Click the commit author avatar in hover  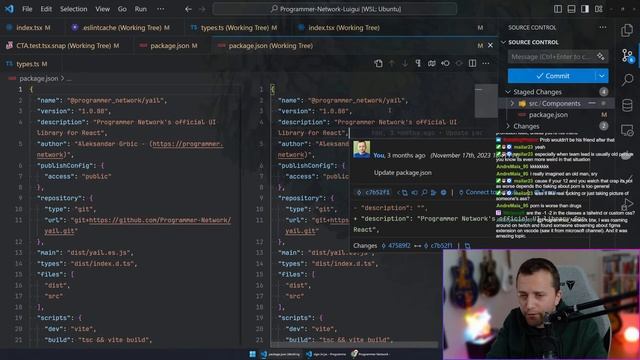[362, 149]
